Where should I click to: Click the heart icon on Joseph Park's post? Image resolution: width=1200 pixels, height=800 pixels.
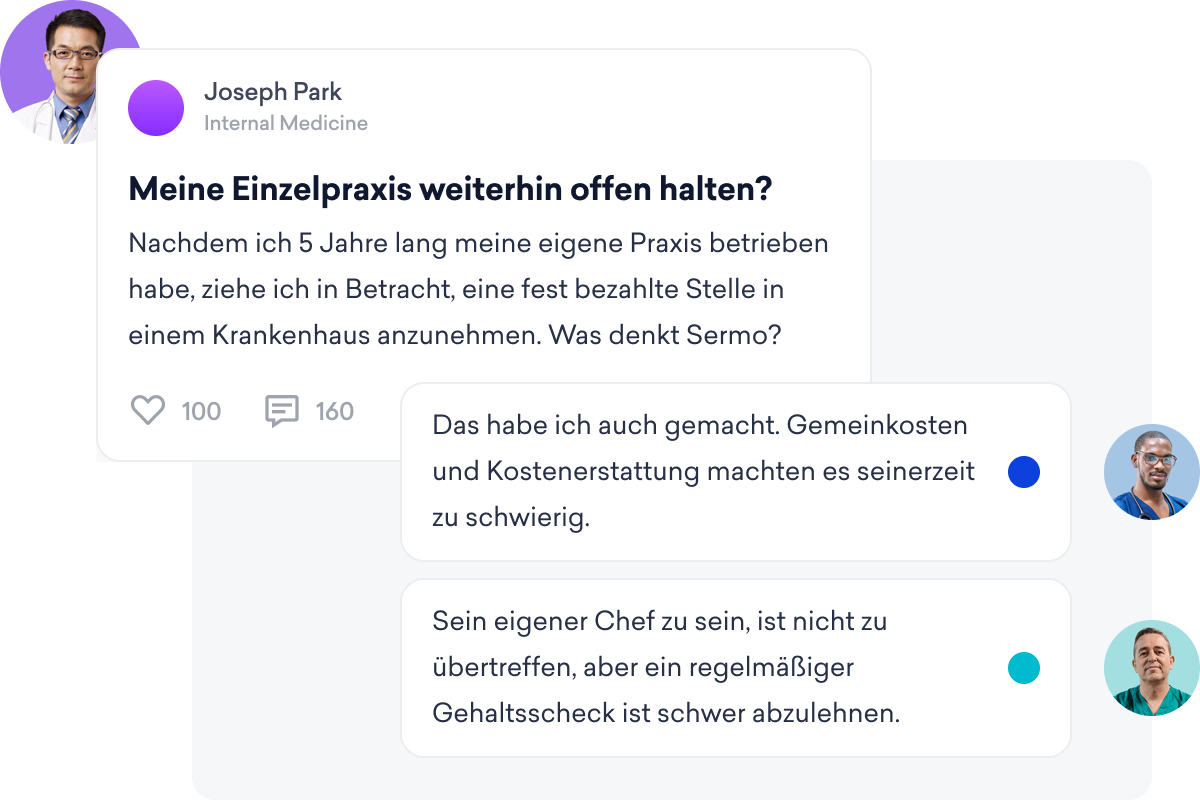click(x=148, y=410)
